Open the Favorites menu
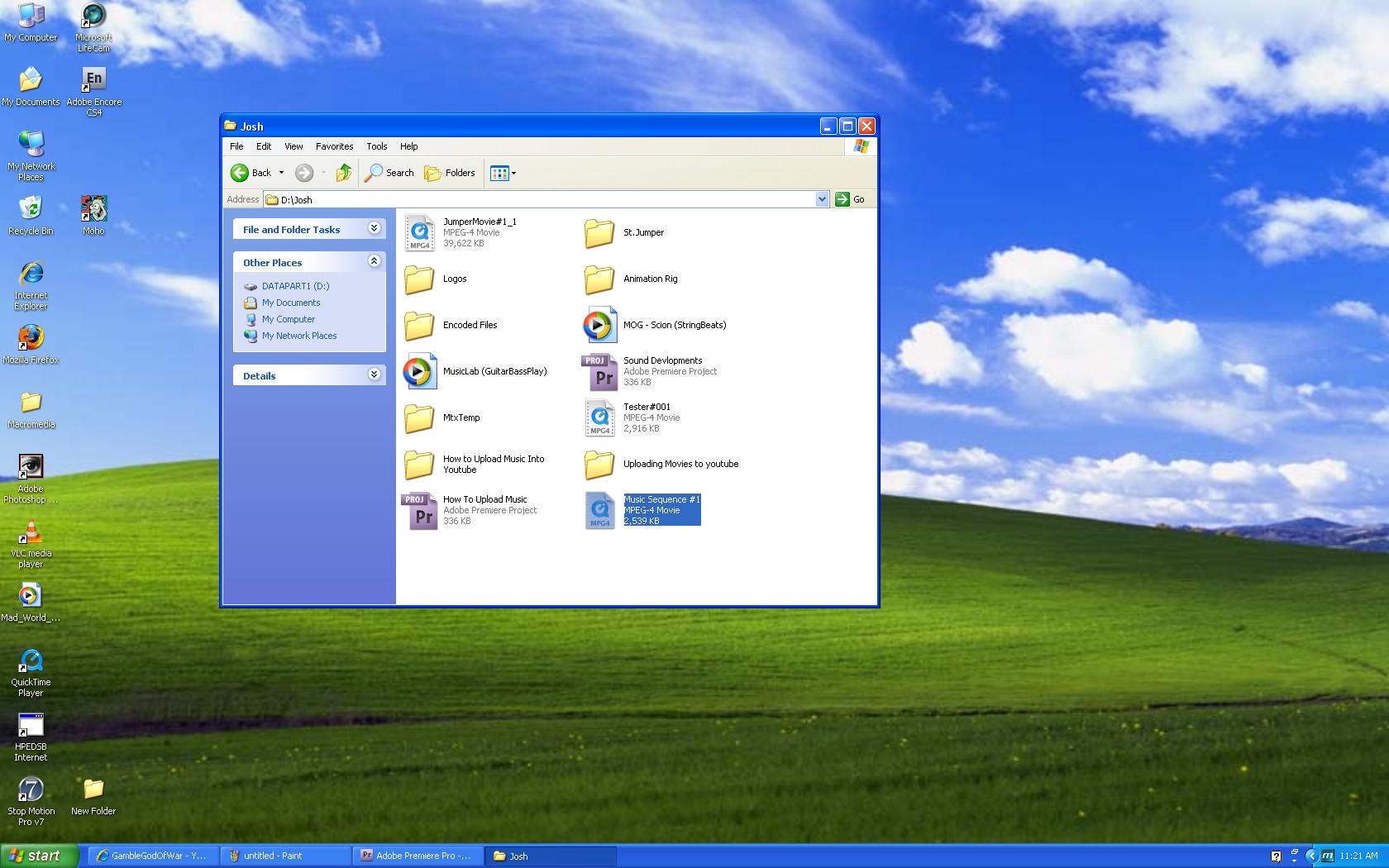Screen dimensions: 1389x868 coord(335,146)
